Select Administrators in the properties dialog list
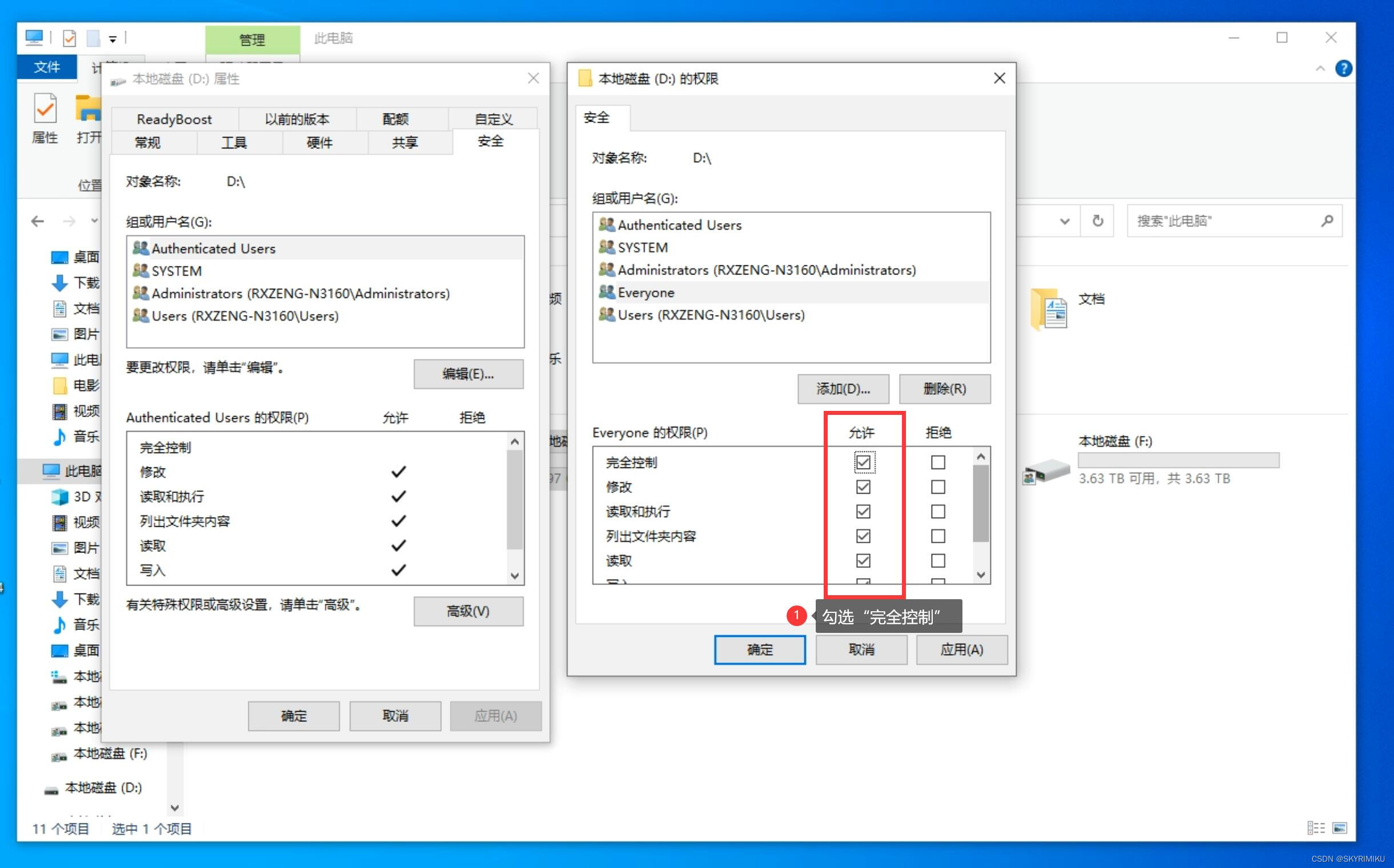The width and height of the screenshot is (1394, 868). [325, 293]
